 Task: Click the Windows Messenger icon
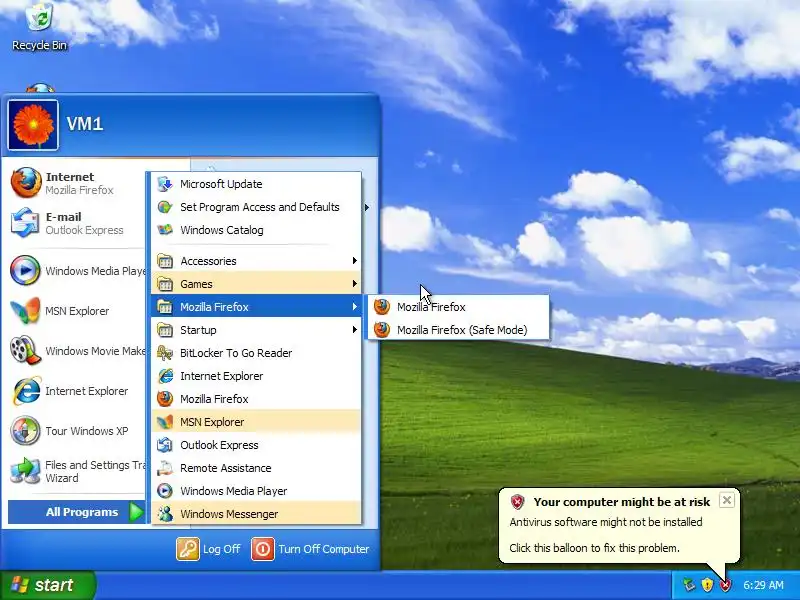tap(165, 514)
